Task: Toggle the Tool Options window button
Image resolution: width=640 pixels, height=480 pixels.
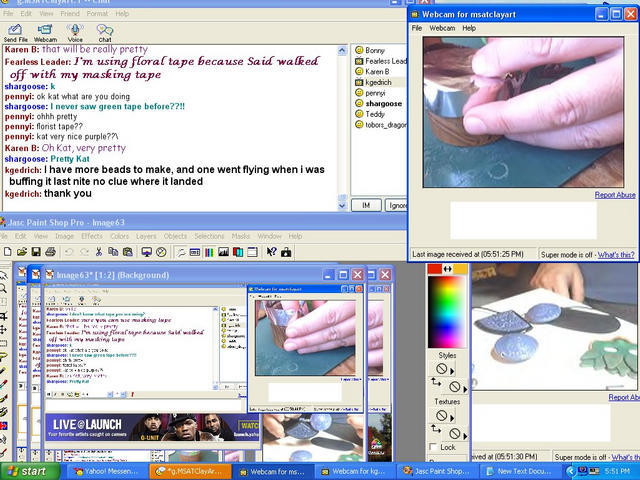Action: (195, 252)
